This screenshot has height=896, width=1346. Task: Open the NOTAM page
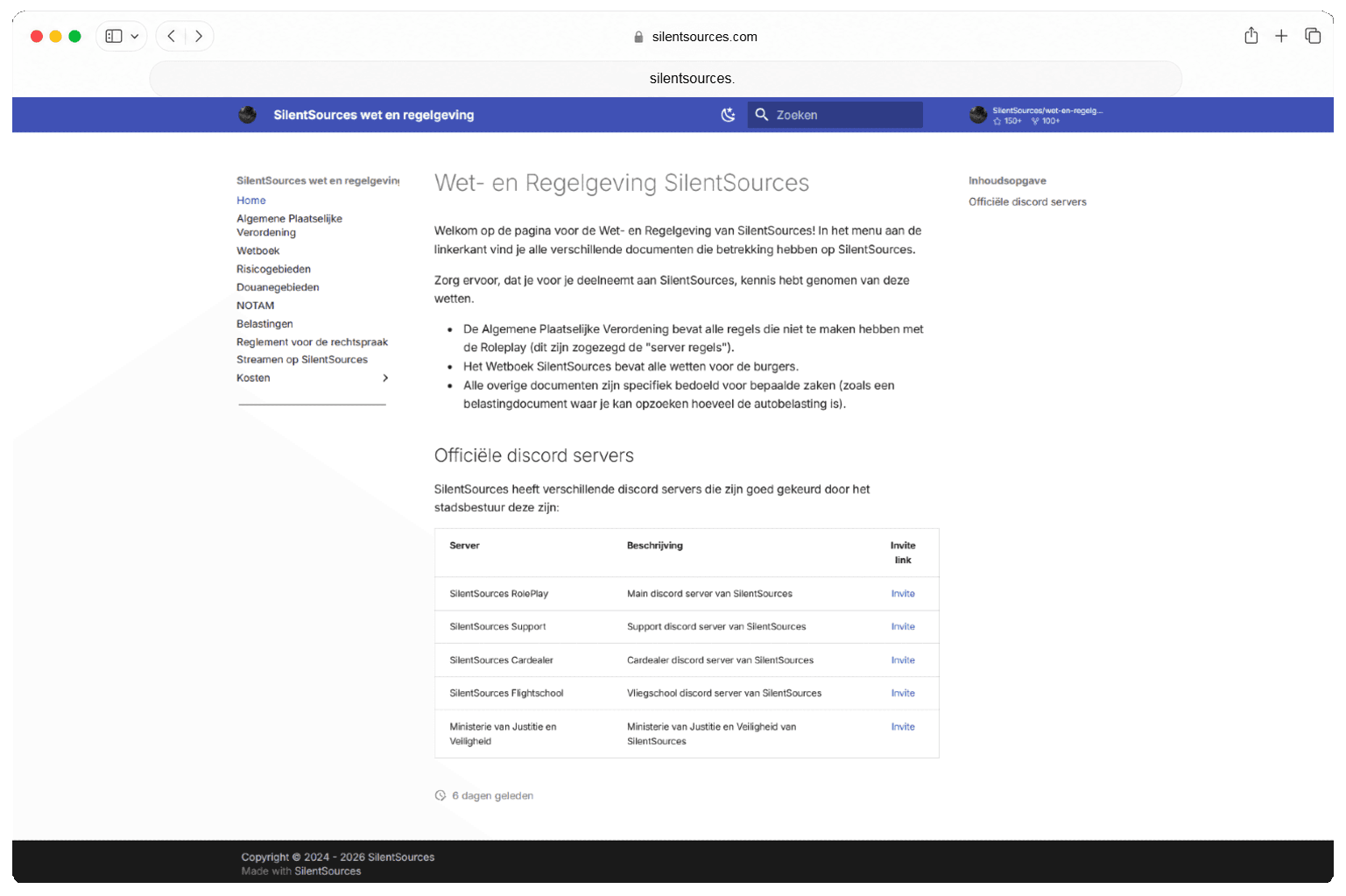(256, 306)
